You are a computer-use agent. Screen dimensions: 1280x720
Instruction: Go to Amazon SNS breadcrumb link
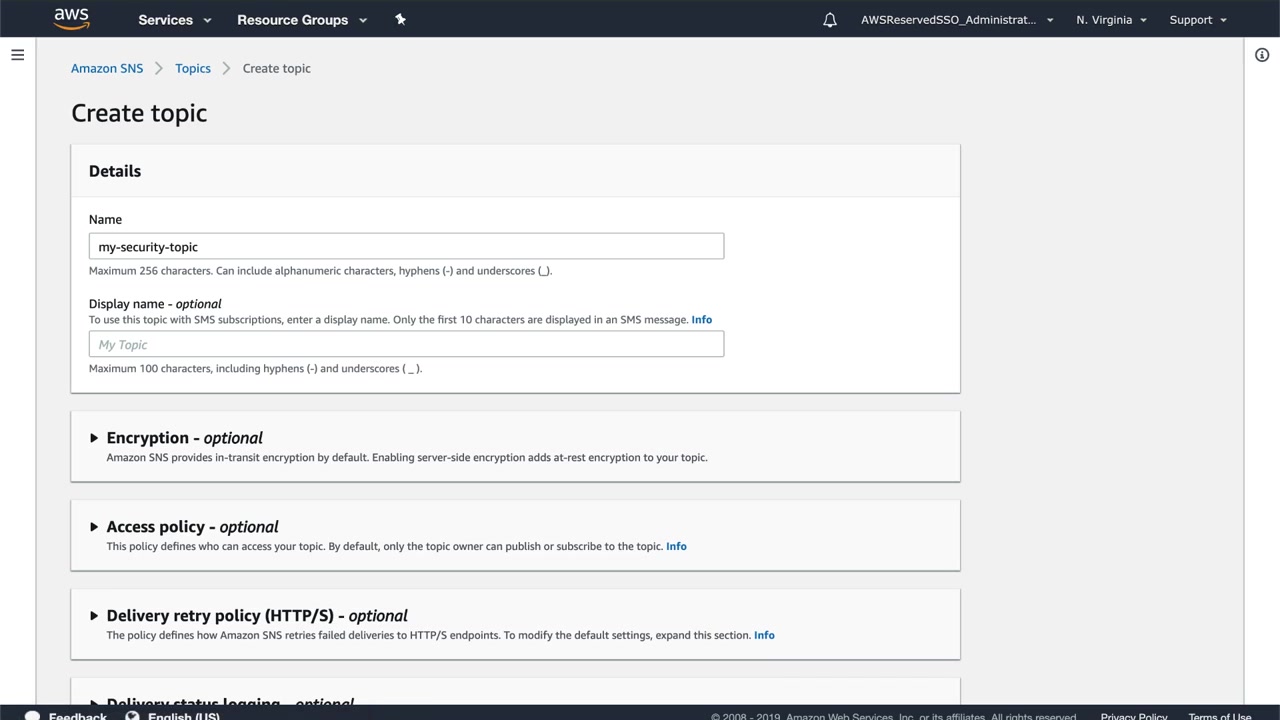click(x=107, y=68)
